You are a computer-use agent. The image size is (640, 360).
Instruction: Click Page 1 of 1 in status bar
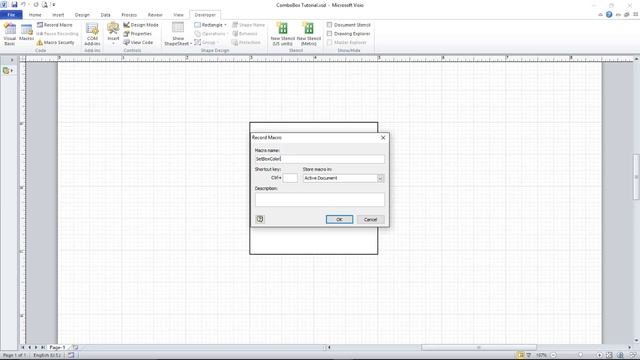pos(14,356)
